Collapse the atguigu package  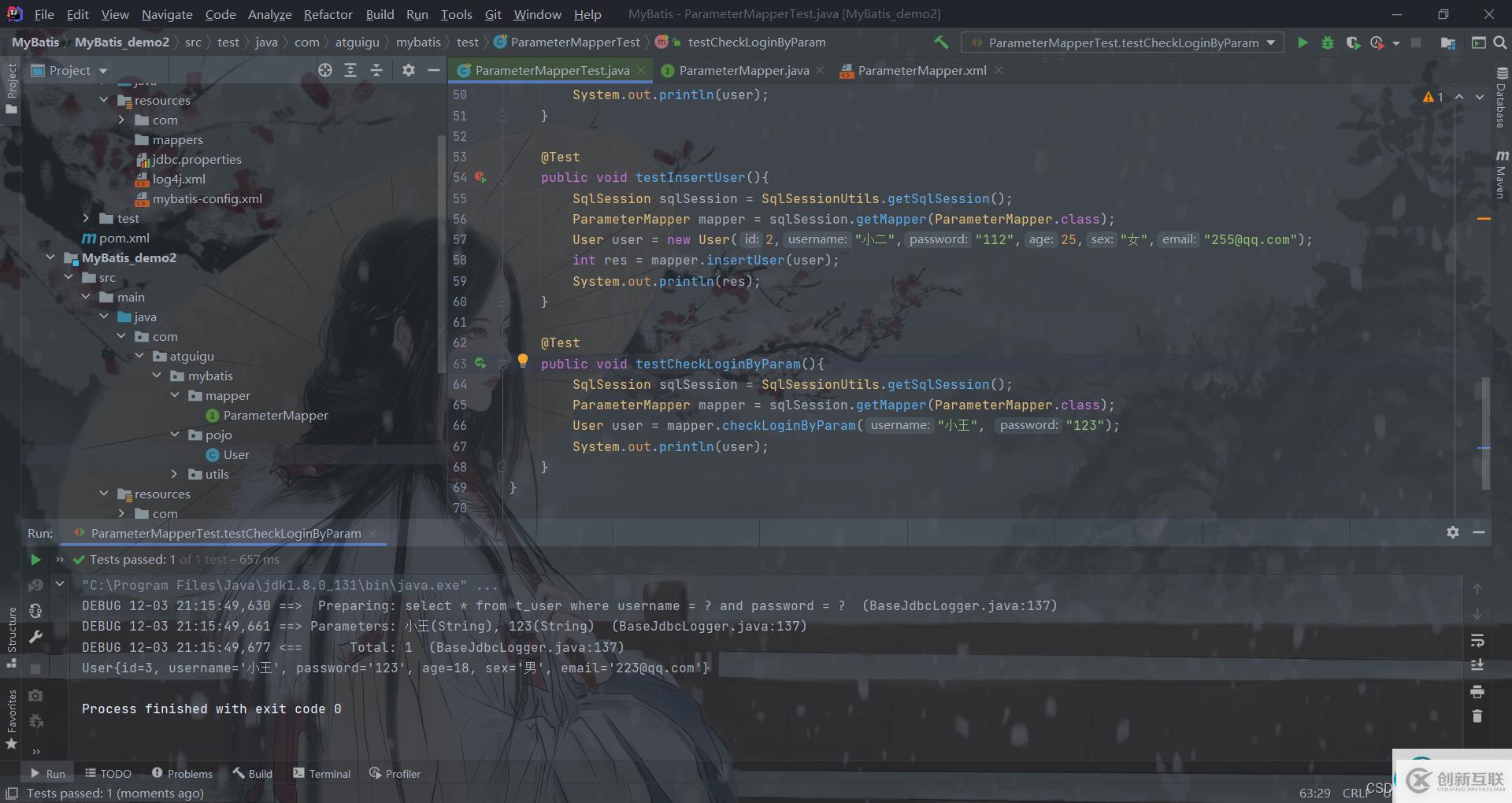coord(139,356)
